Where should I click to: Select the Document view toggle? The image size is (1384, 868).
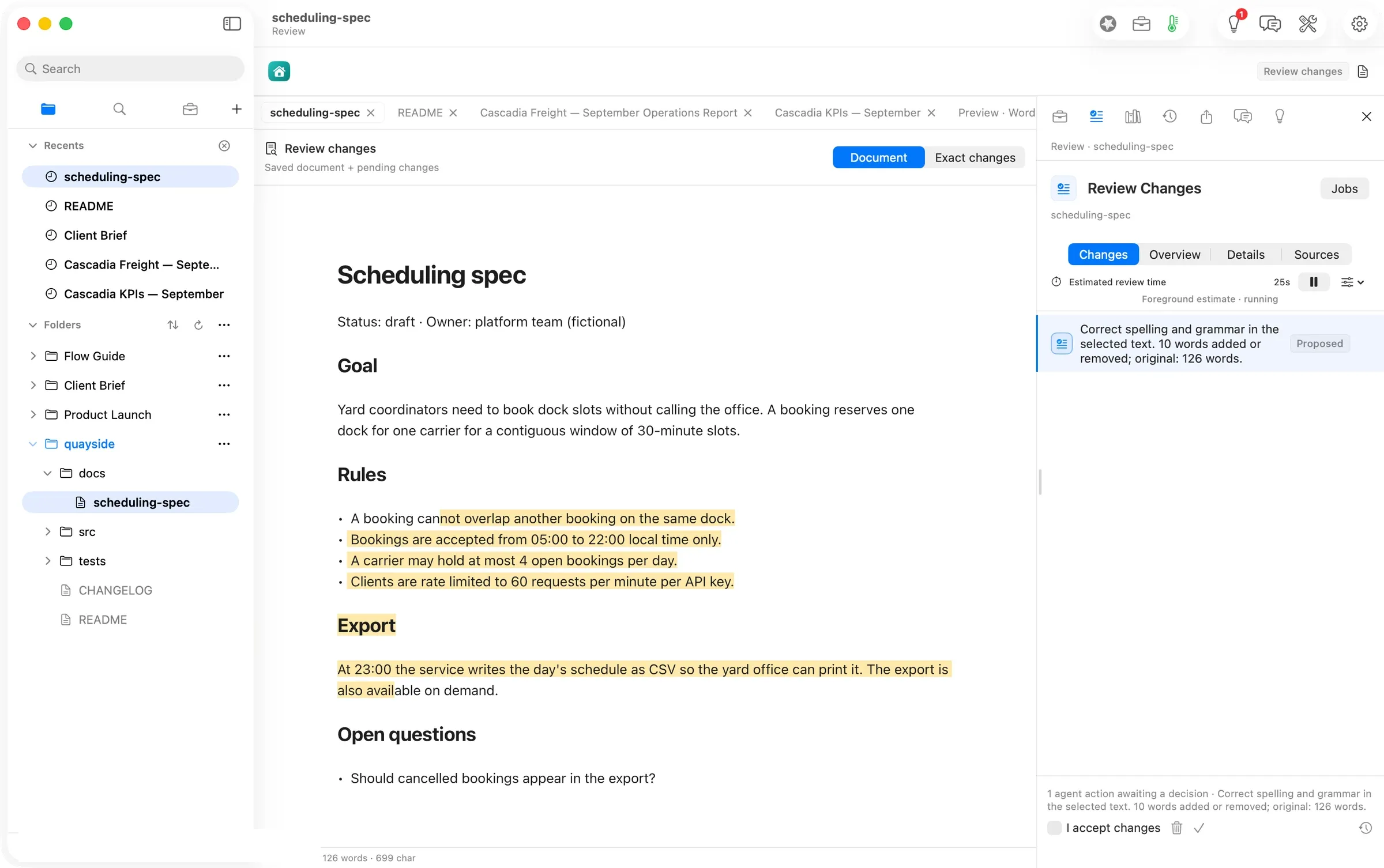pos(878,157)
